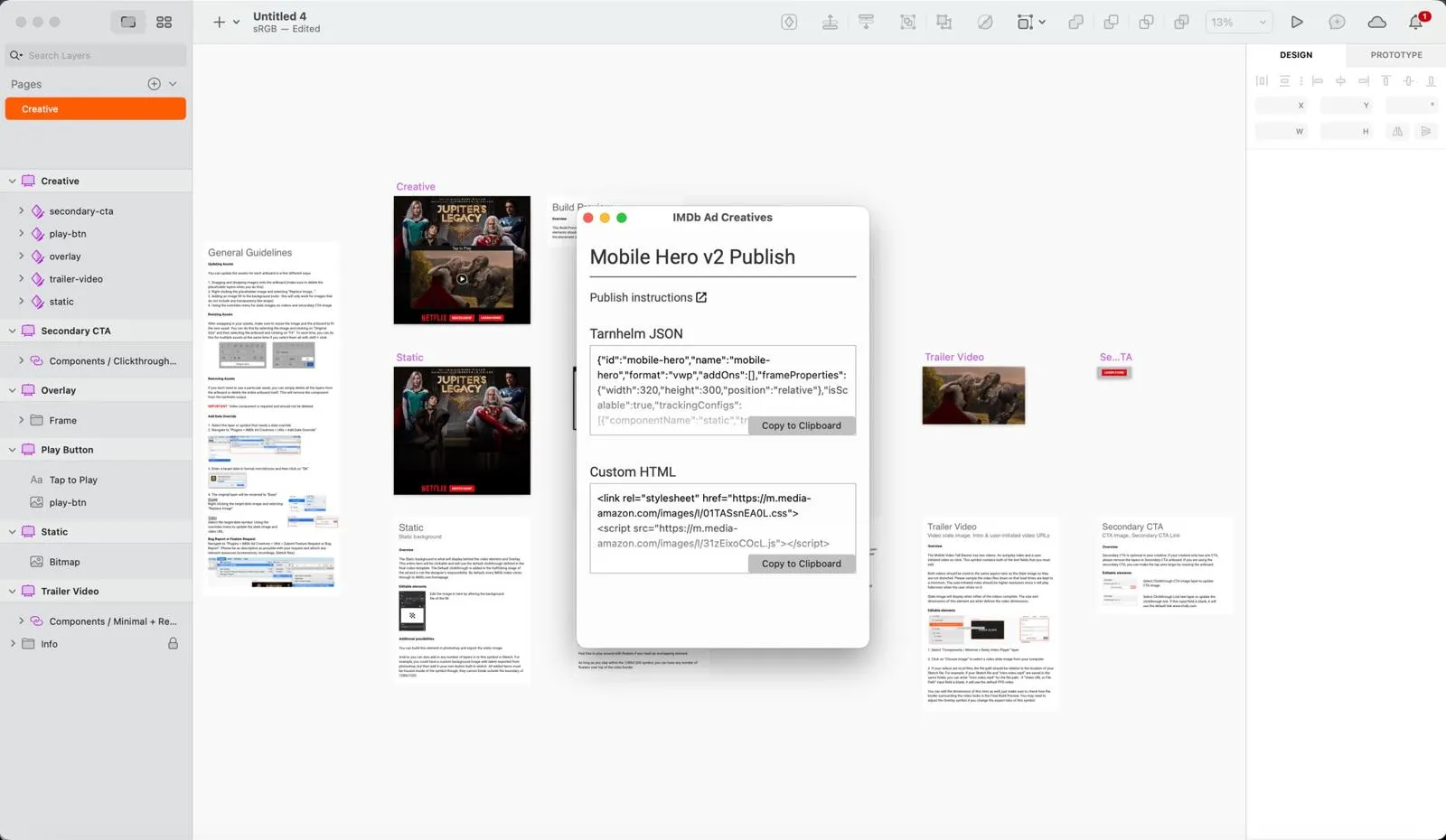Collapse the Creative artboard in layer list

point(12,181)
